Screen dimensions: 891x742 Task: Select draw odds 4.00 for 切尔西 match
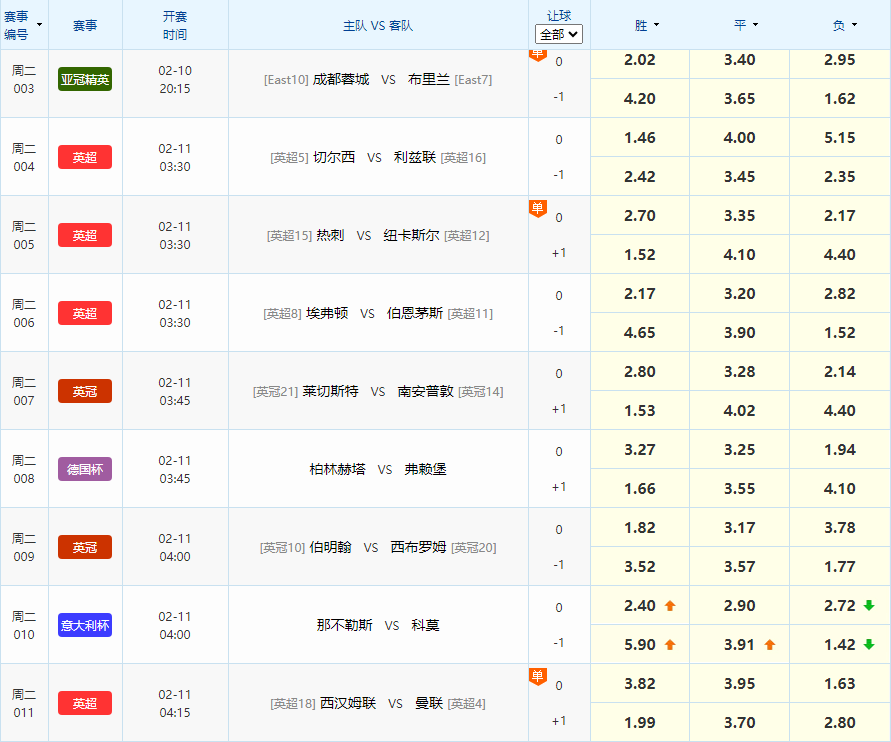[x=739, y=138]
